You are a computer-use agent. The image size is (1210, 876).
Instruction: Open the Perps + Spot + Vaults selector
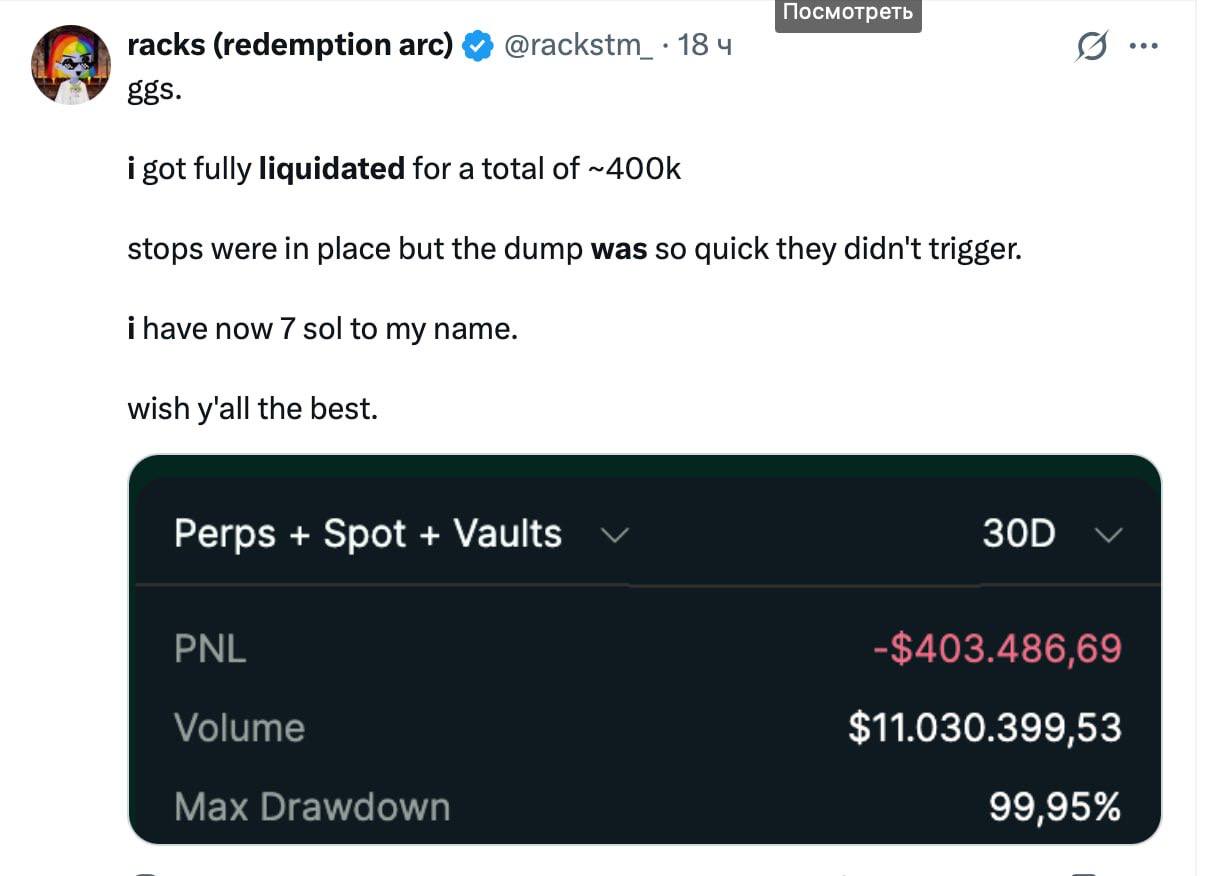(368, 534)
